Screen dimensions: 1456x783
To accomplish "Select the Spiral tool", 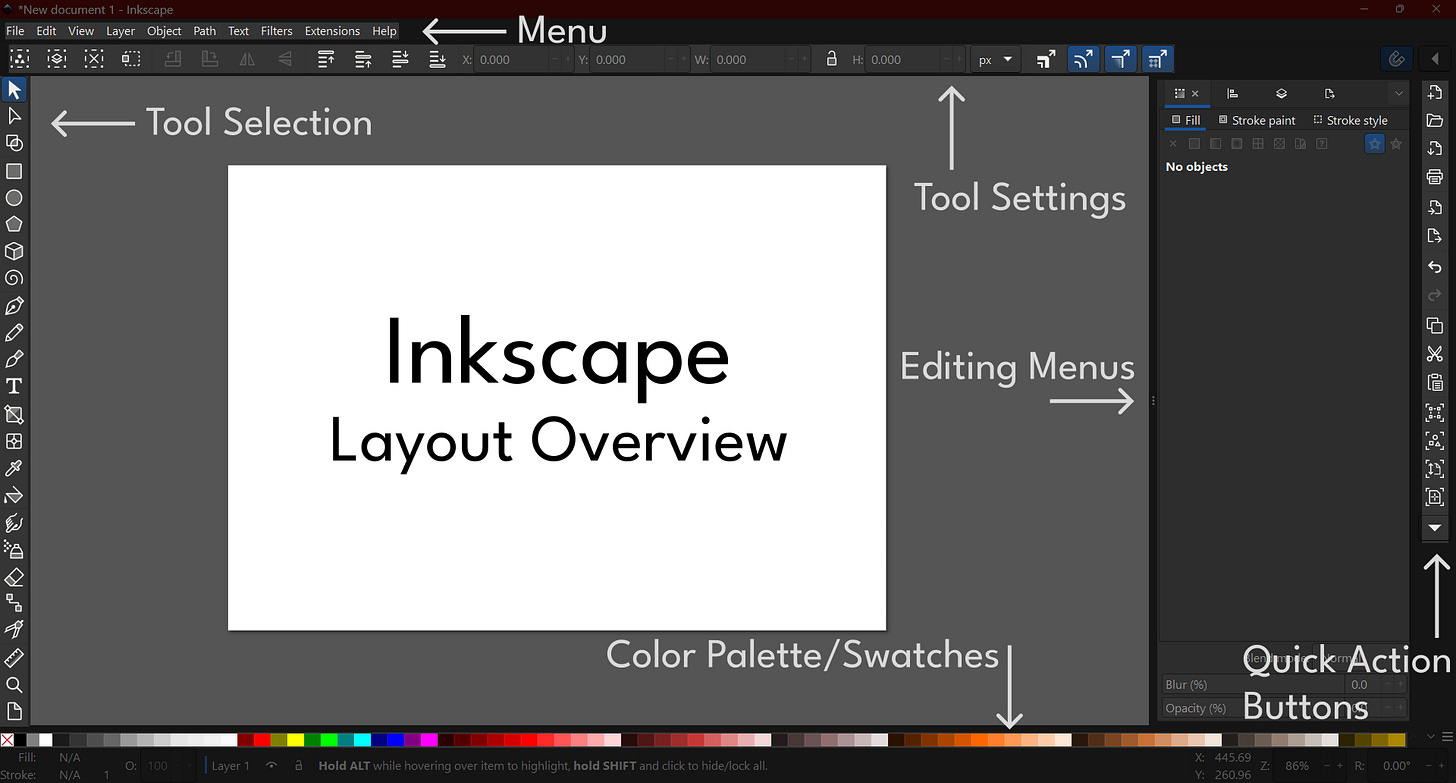I will pos(14,278).
